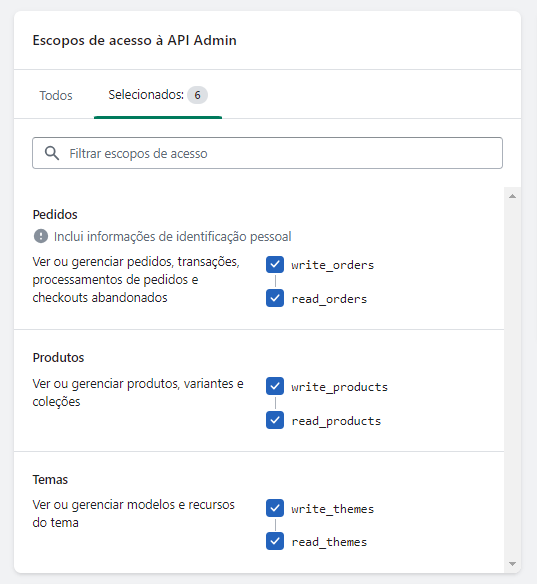537x584 pixels.
Task: Disable the read_themes scope
Action: [275, 542]
